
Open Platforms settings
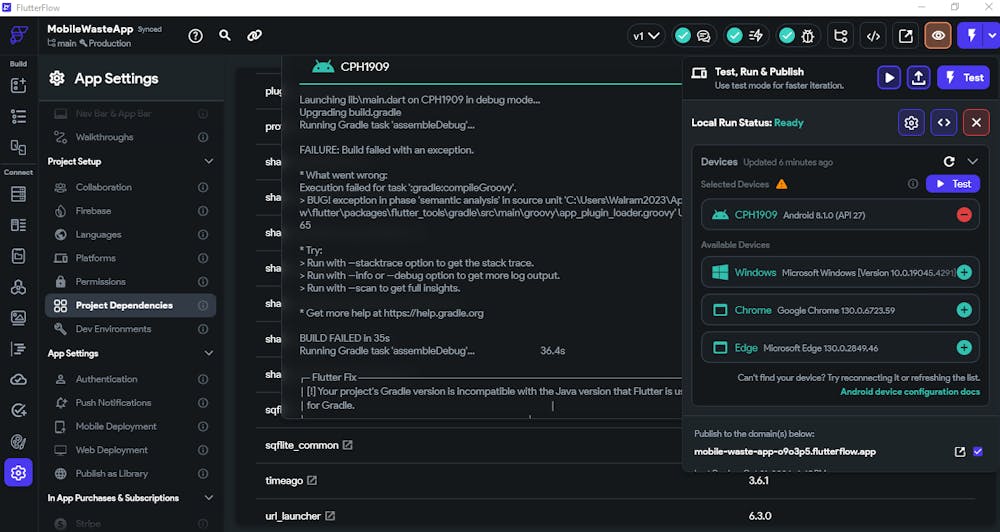pos(130,258)
